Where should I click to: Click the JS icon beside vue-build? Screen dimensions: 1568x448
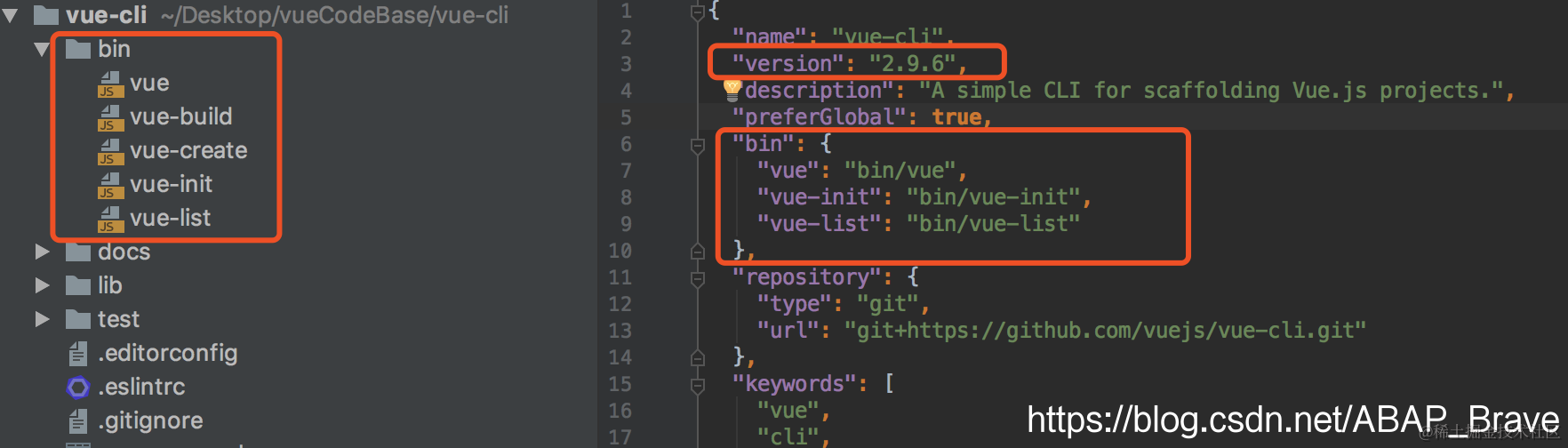point(110,117)
